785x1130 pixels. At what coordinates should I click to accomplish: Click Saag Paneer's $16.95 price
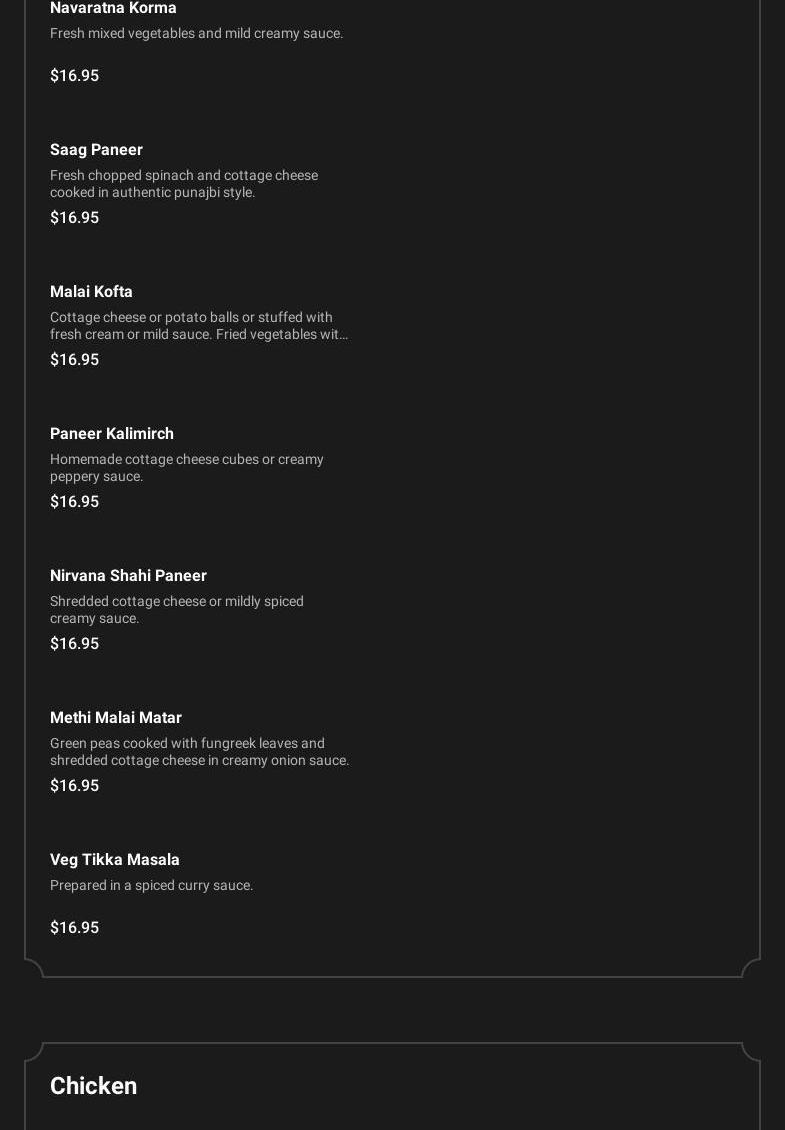tap(74, 217)
